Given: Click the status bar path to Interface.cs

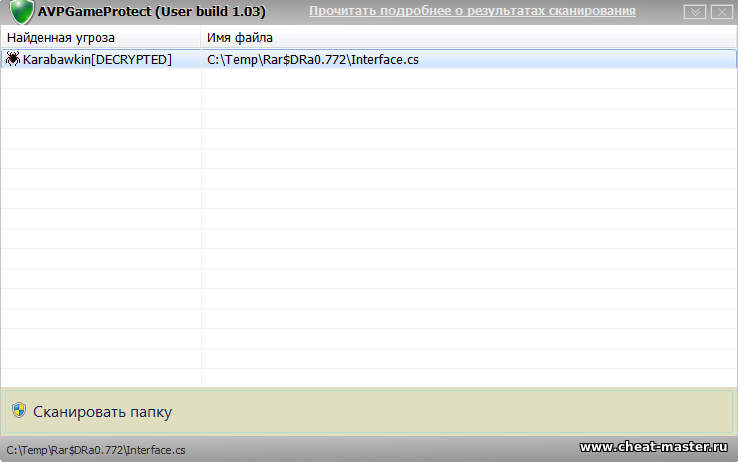Looking at the screenshot, I should pos(96,450).
